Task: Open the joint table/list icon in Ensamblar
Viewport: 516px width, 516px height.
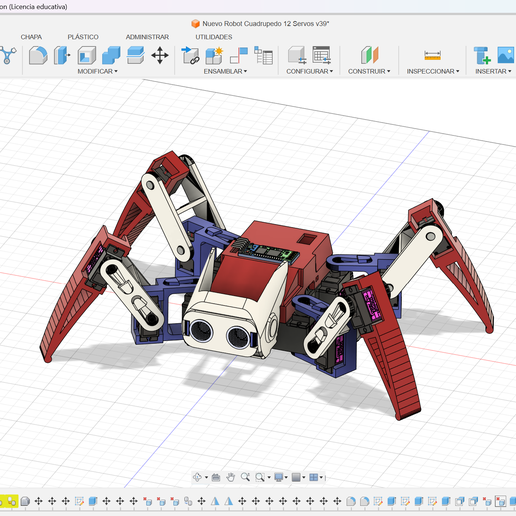Action: pos(263,55)
